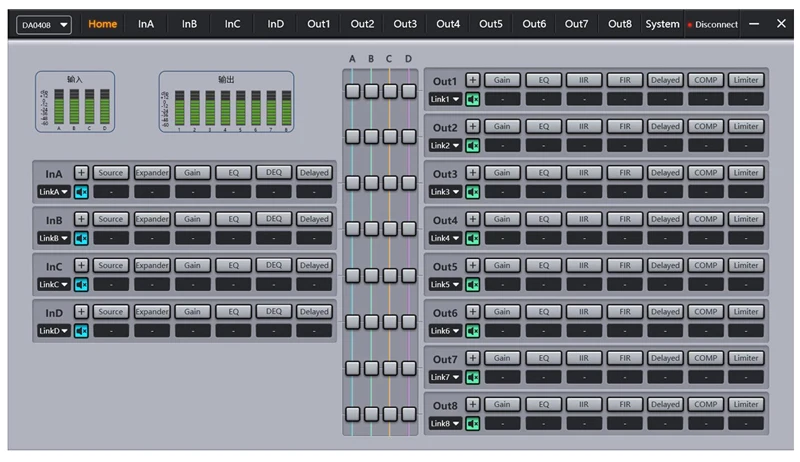Click the plus icon beside InB
This screenshot has width=800, height=462.
point(81,219)
